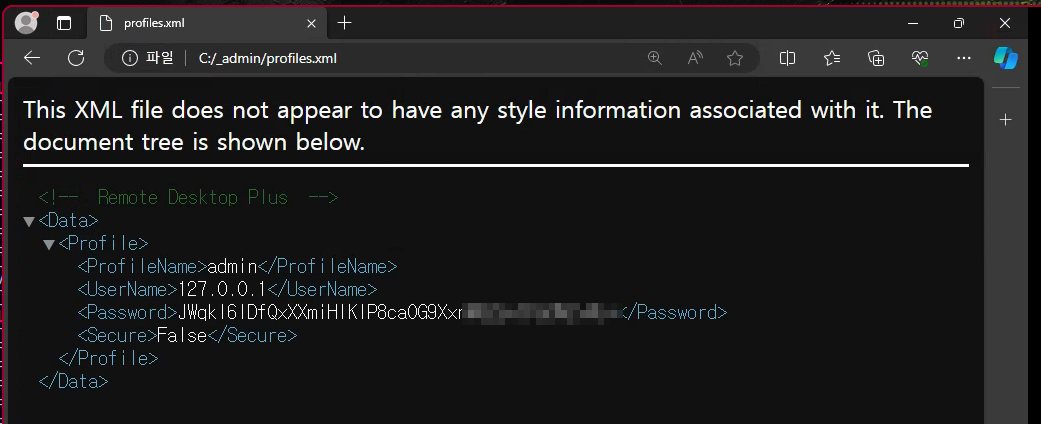Open the Settings and more ellipsis menu
Image resolution: width=1041 pixels, height=424 pixels.
964,58
